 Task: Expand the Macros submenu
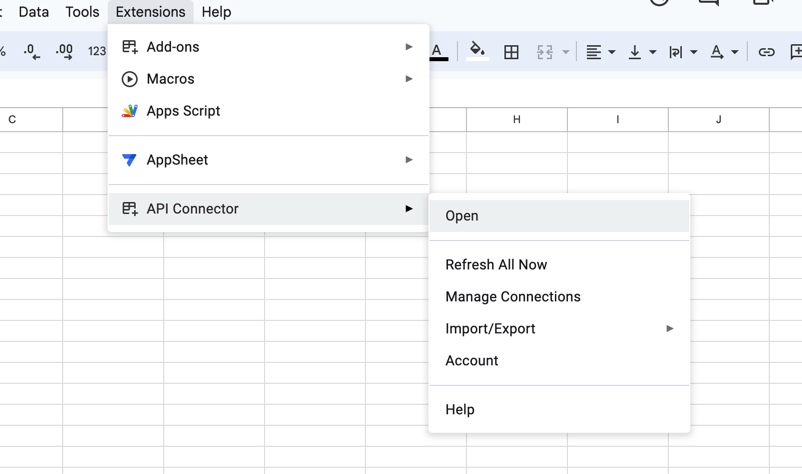click(269, 79)
